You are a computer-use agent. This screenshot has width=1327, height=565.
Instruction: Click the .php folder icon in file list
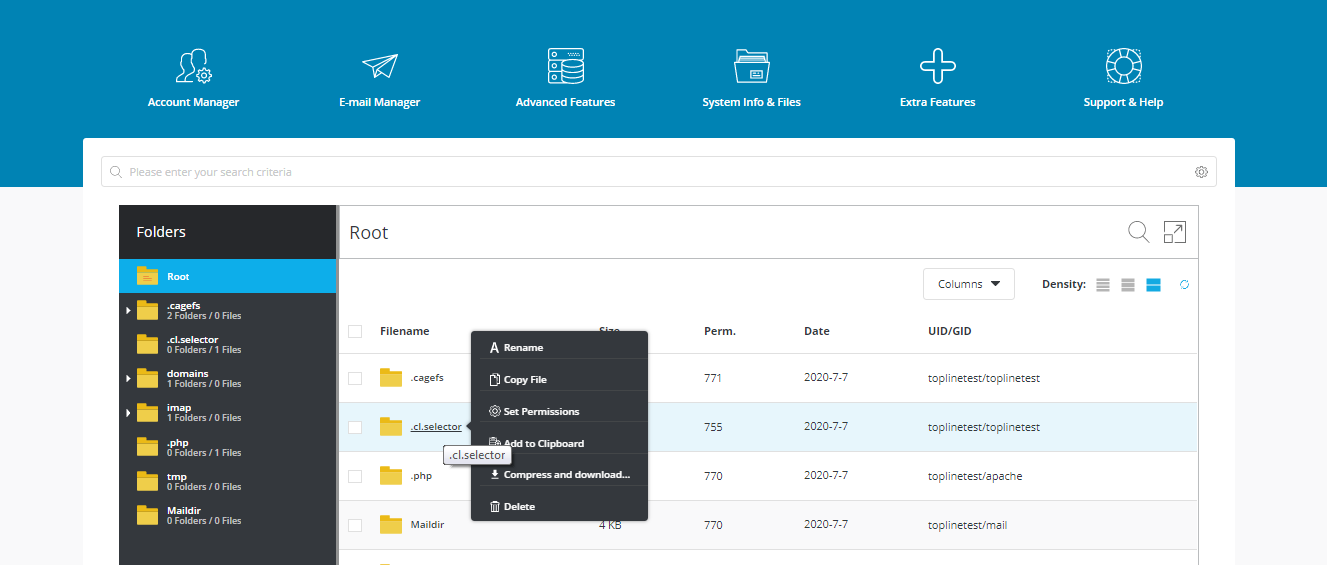pyautogui.click(x=390, y=476)
